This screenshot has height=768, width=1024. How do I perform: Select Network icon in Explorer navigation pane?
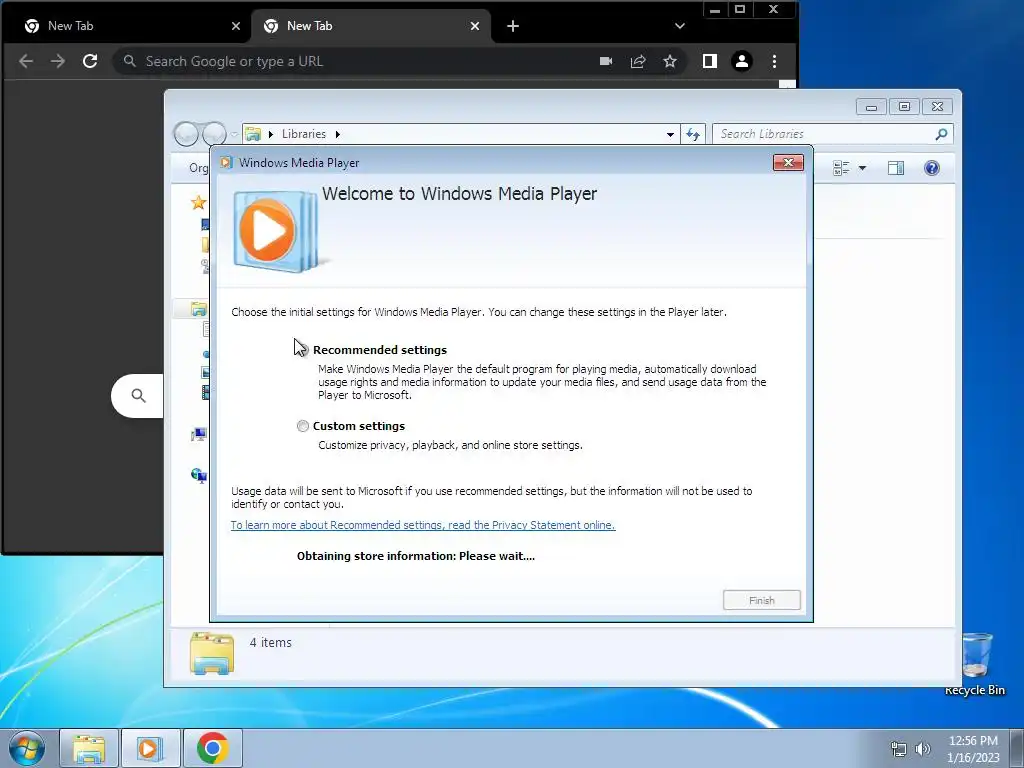click(x=199, y=475)
